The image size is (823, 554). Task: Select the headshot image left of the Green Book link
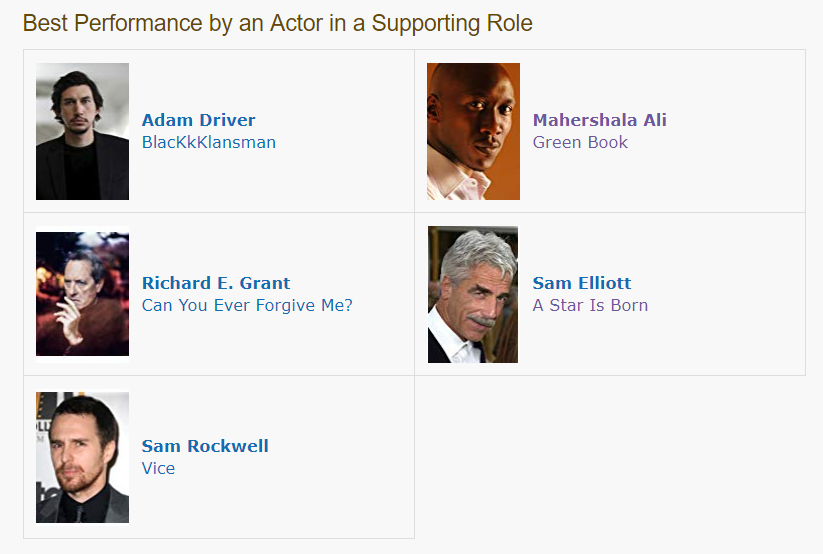coord(473,131)
